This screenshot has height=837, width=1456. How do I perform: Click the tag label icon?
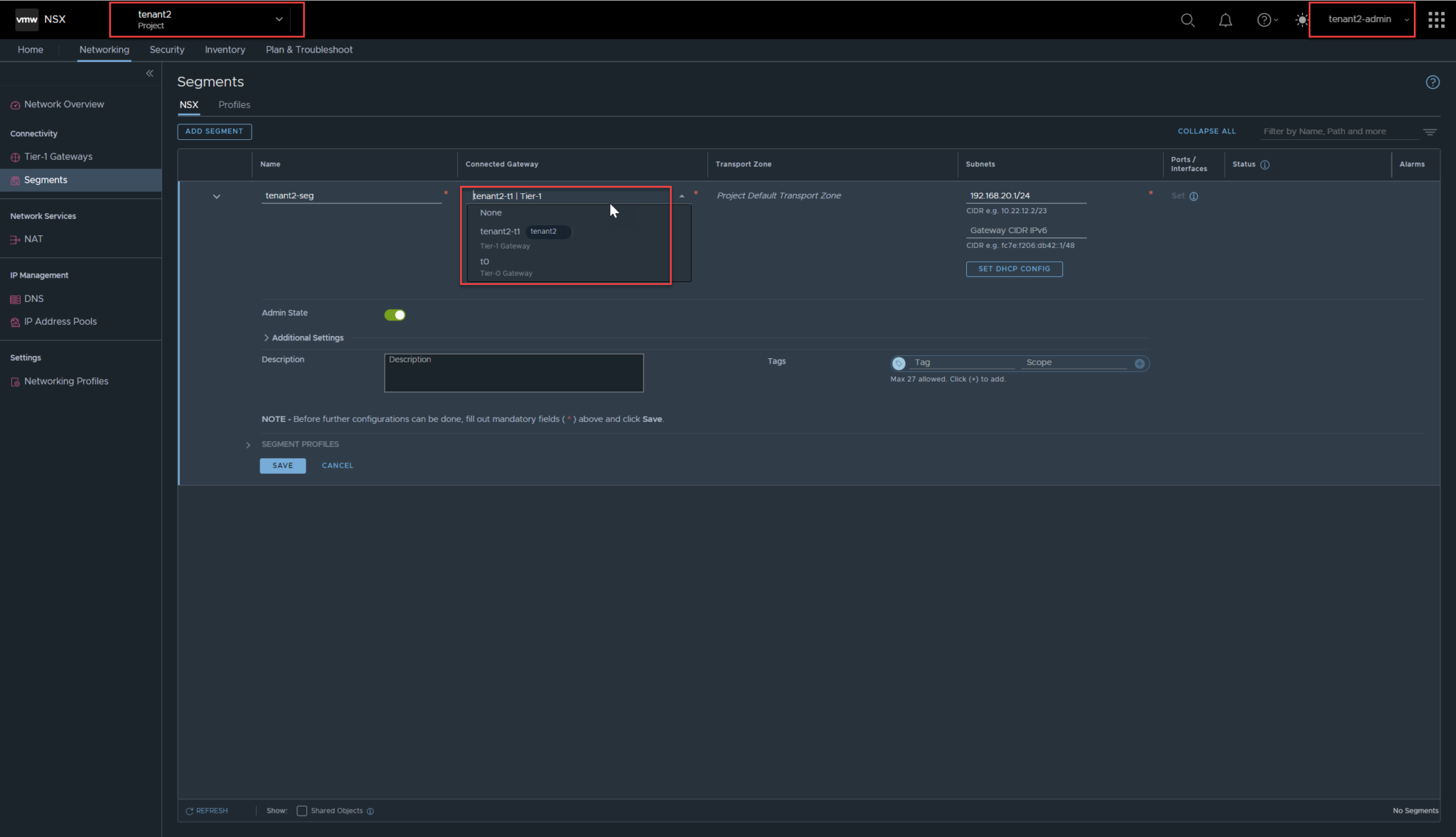(x=899, y=363)
